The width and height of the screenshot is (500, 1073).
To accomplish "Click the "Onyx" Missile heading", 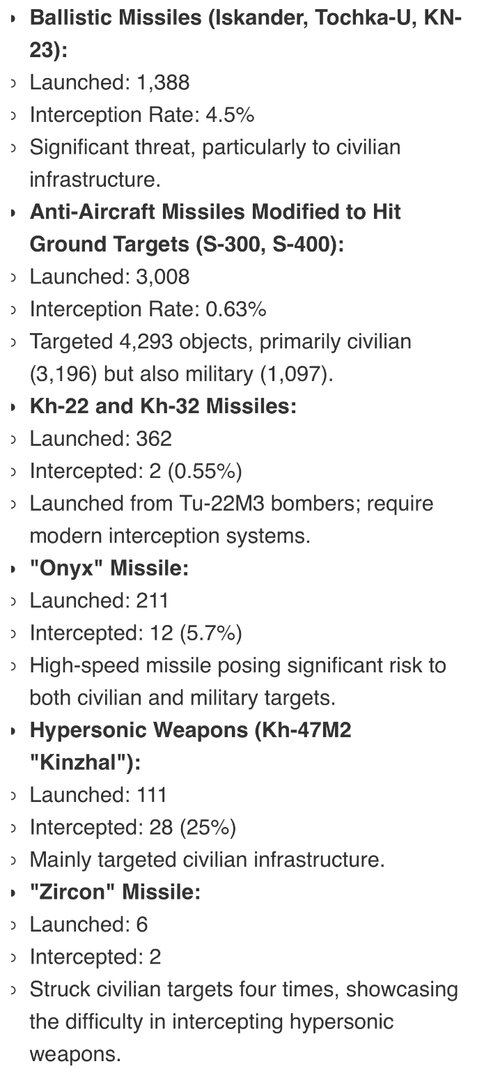I will (109, 568).
